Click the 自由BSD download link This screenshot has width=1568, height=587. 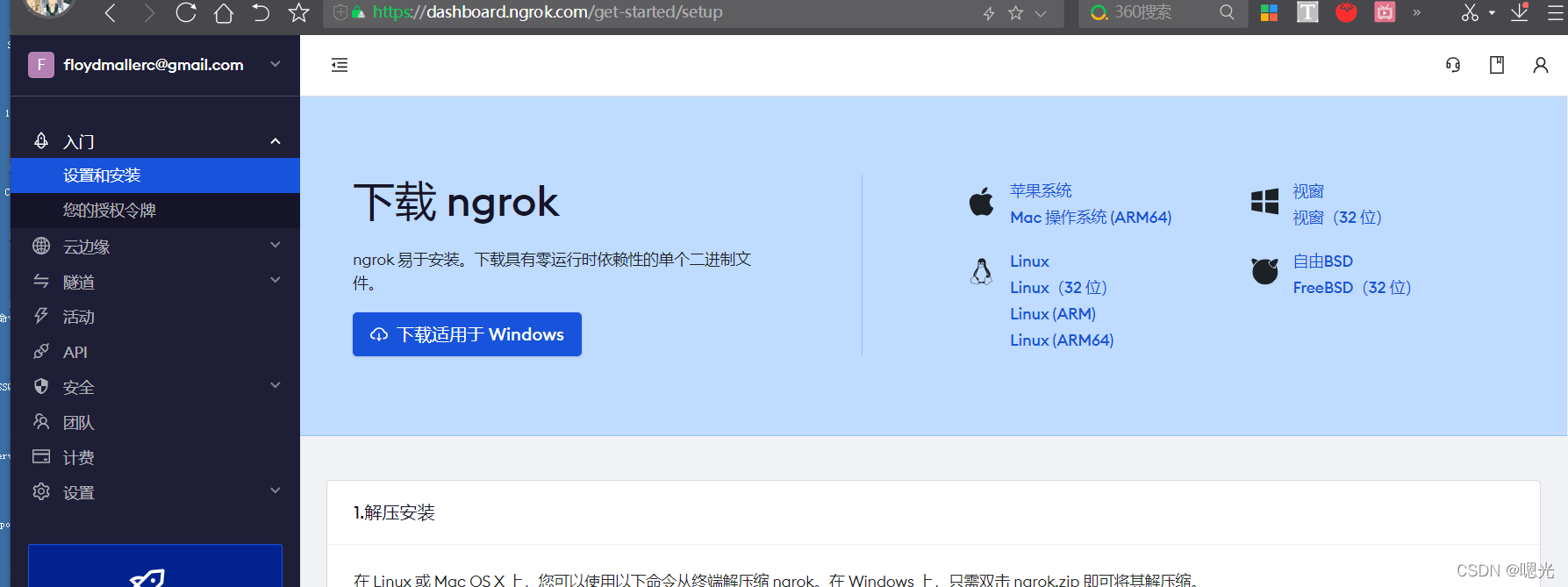coord(1323,261)
